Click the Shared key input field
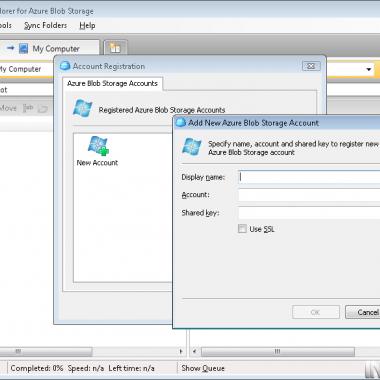This screenshot has height=380, width=380. pos(309,213)
